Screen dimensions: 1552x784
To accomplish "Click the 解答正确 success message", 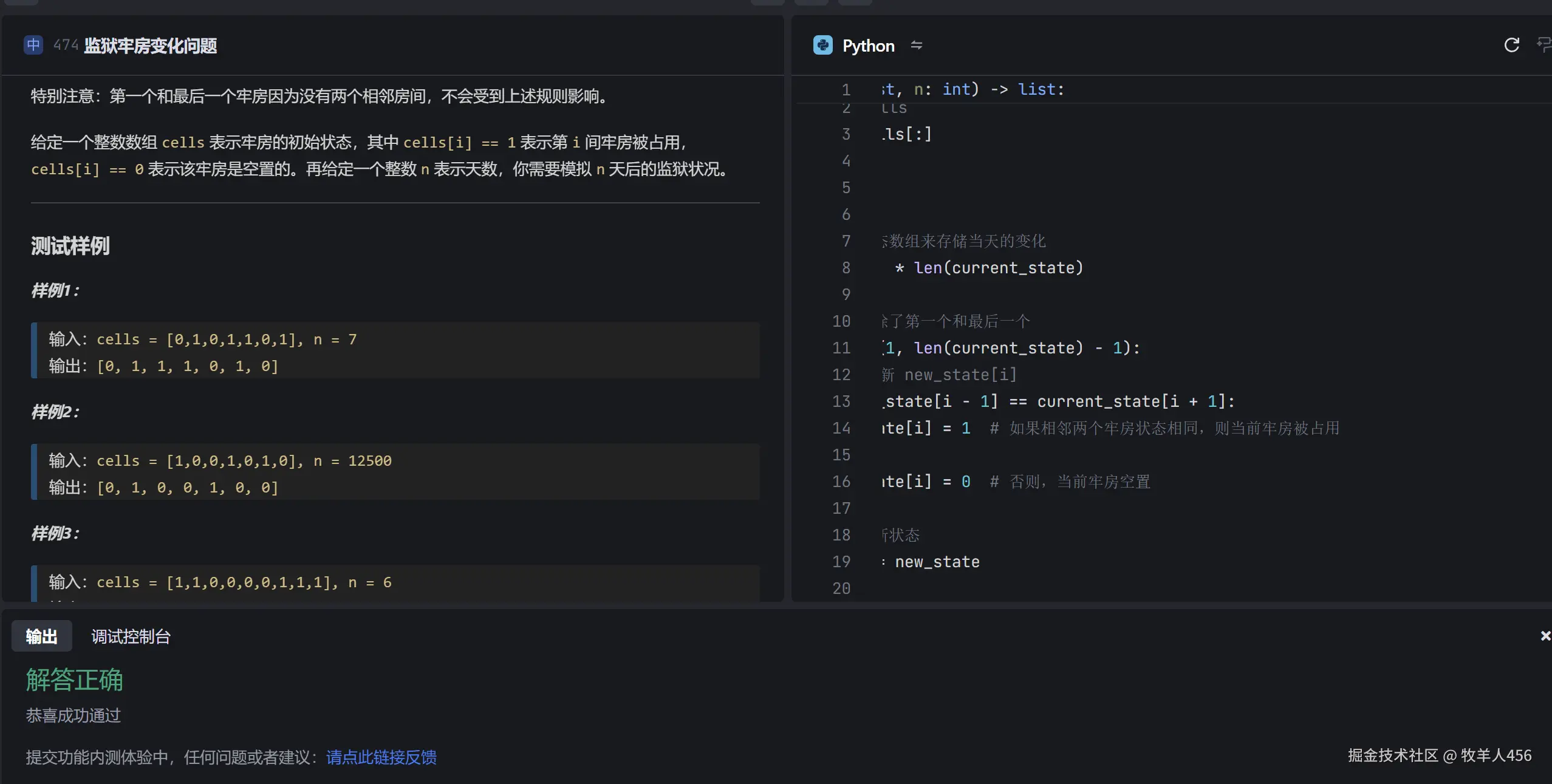I will pos(73,680).
